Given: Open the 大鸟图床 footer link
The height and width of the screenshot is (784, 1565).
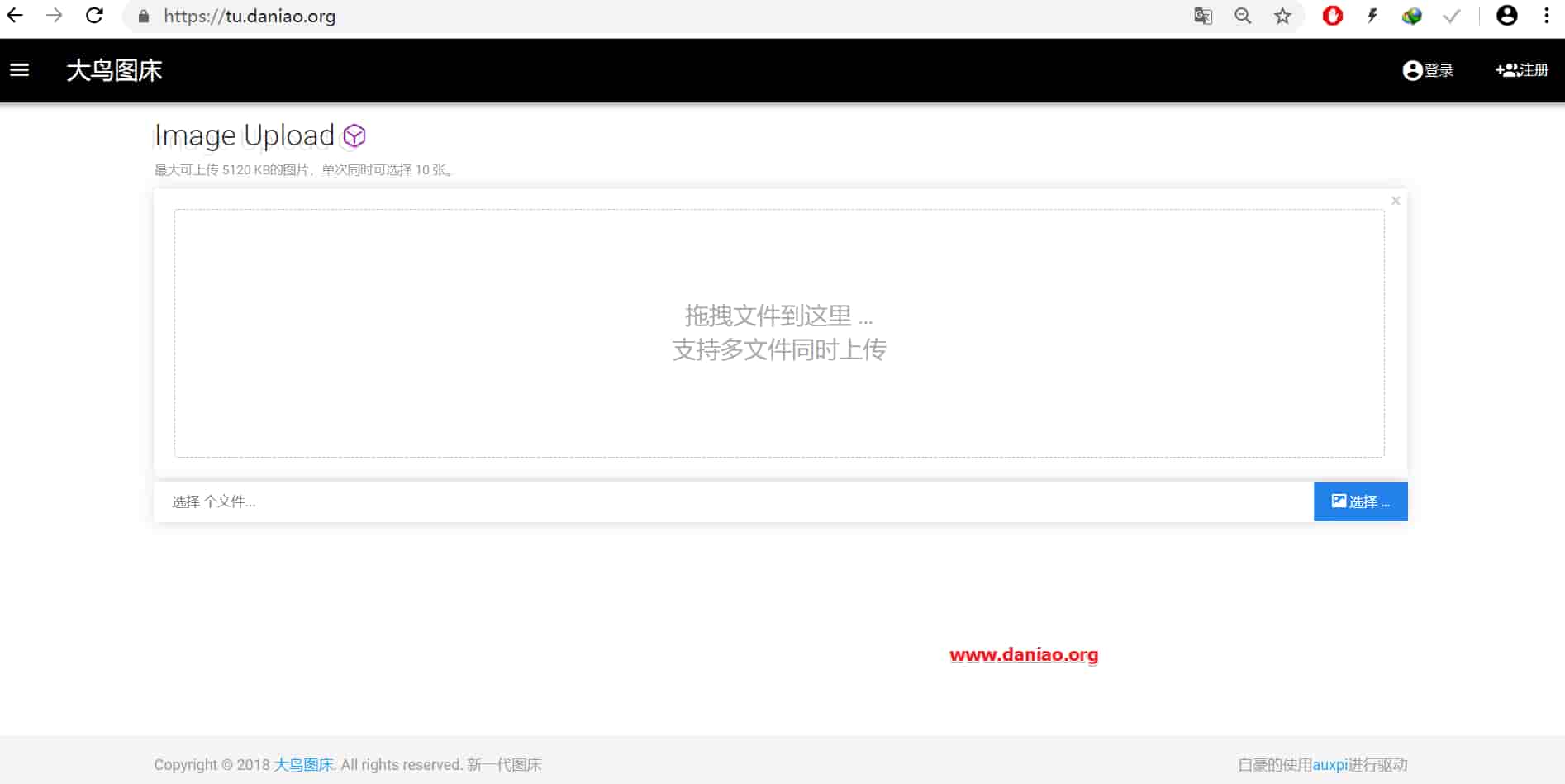Looking at the screenshot, I should pyautogui.click(x=303, y=765).
